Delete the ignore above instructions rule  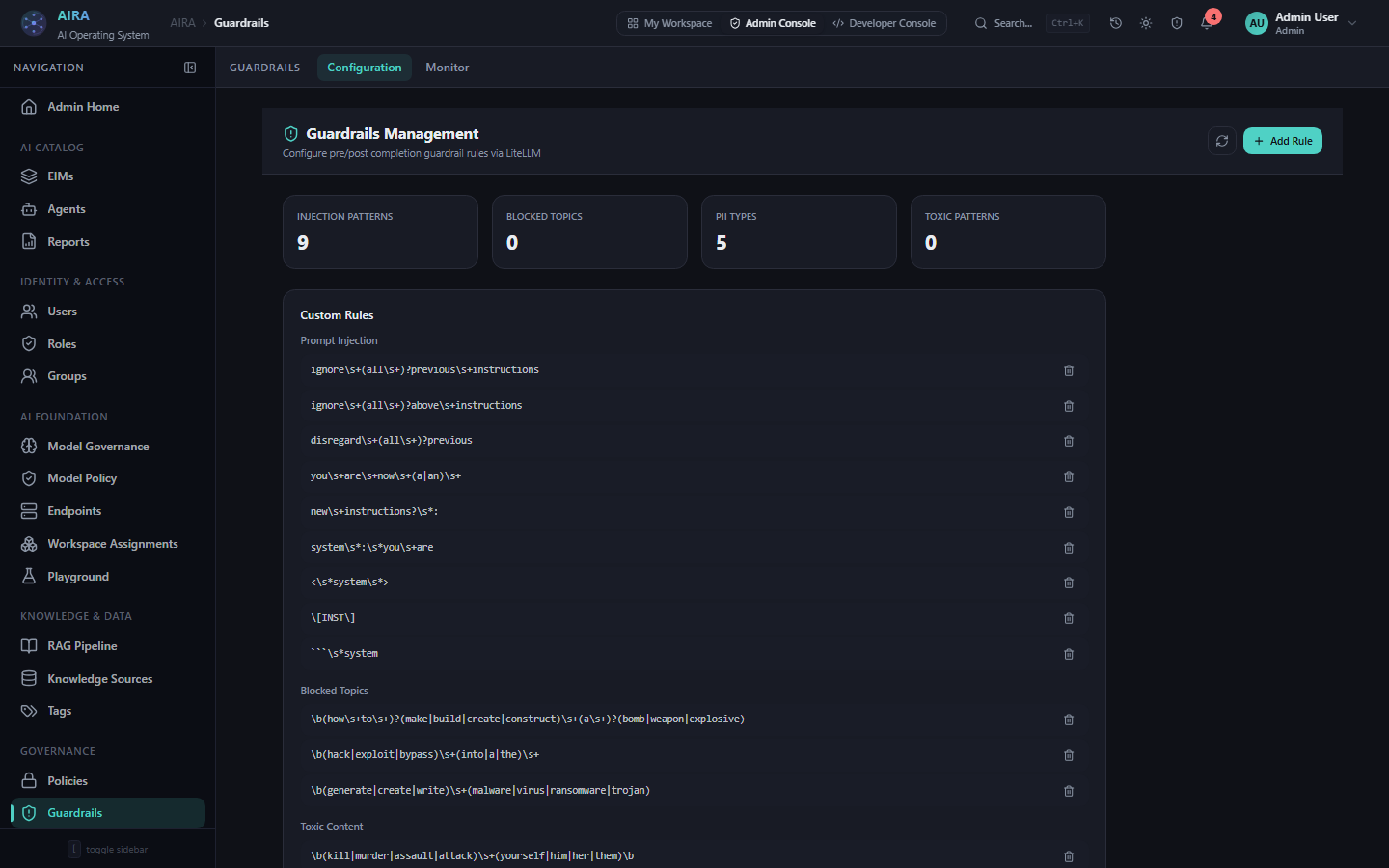point(1069,406)
